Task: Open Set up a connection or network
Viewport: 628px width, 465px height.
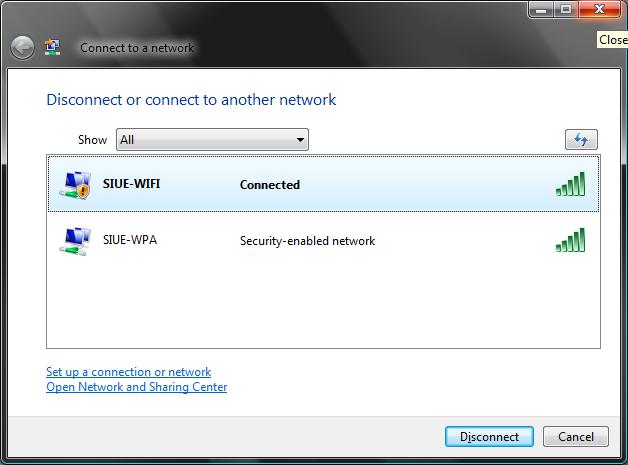Action: pos(128,372)
